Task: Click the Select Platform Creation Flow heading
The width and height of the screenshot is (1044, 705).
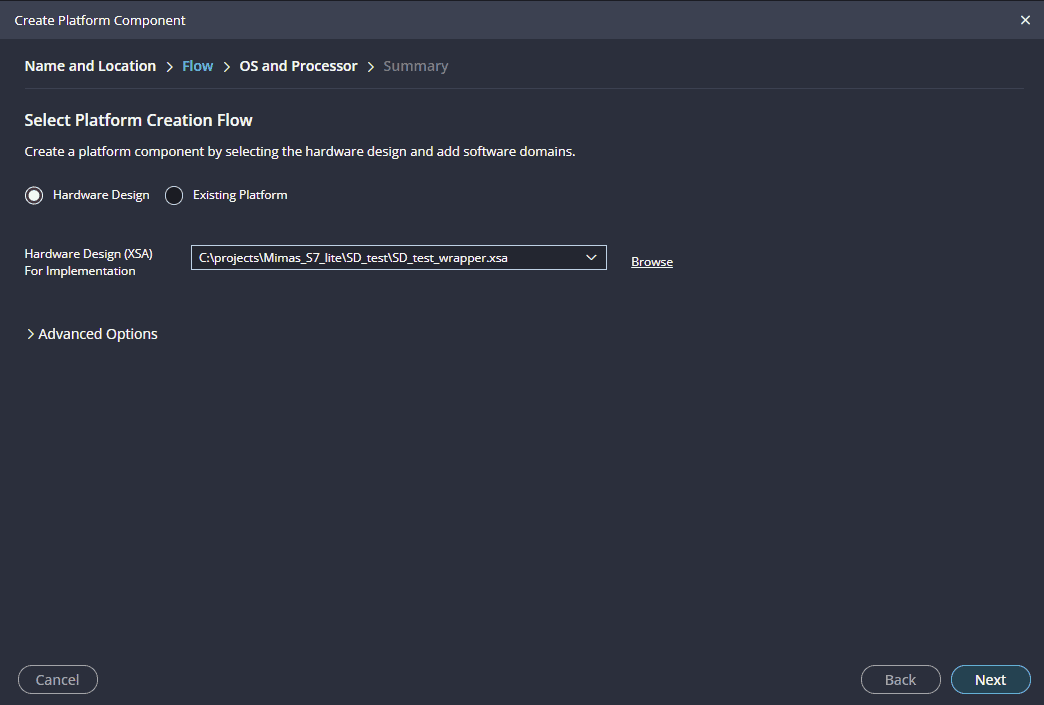Action: click(x=138, y=120)
